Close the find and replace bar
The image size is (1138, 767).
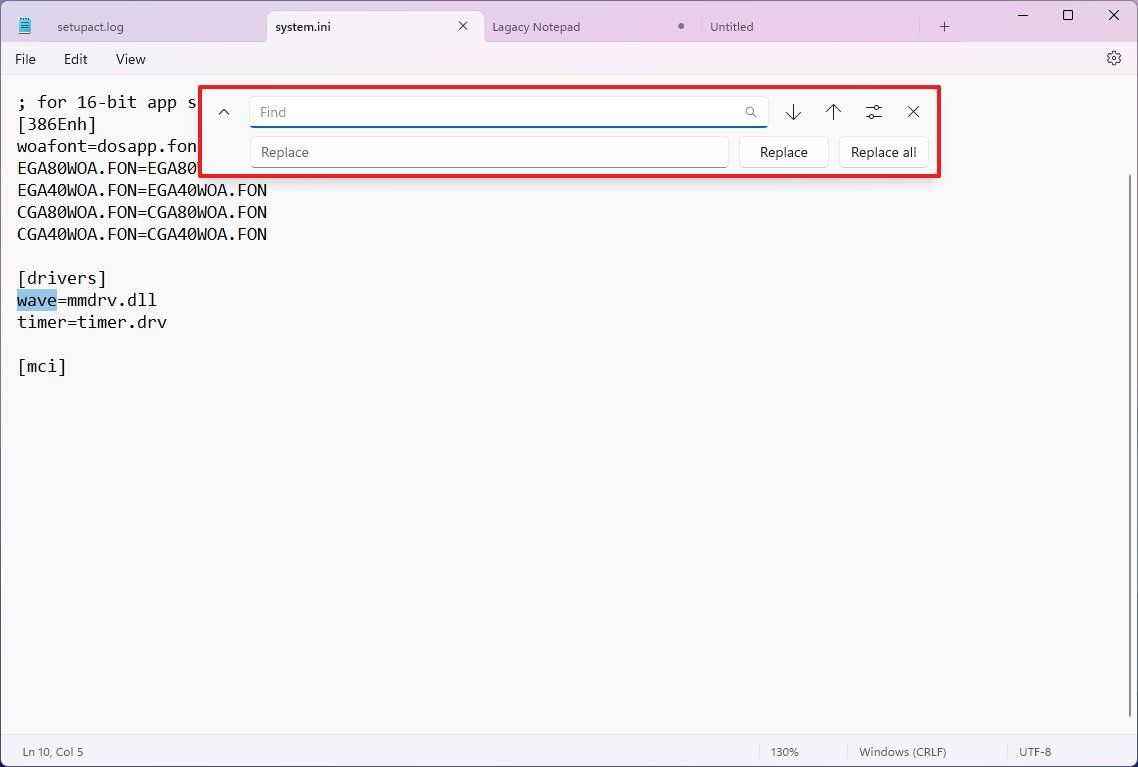912,111
